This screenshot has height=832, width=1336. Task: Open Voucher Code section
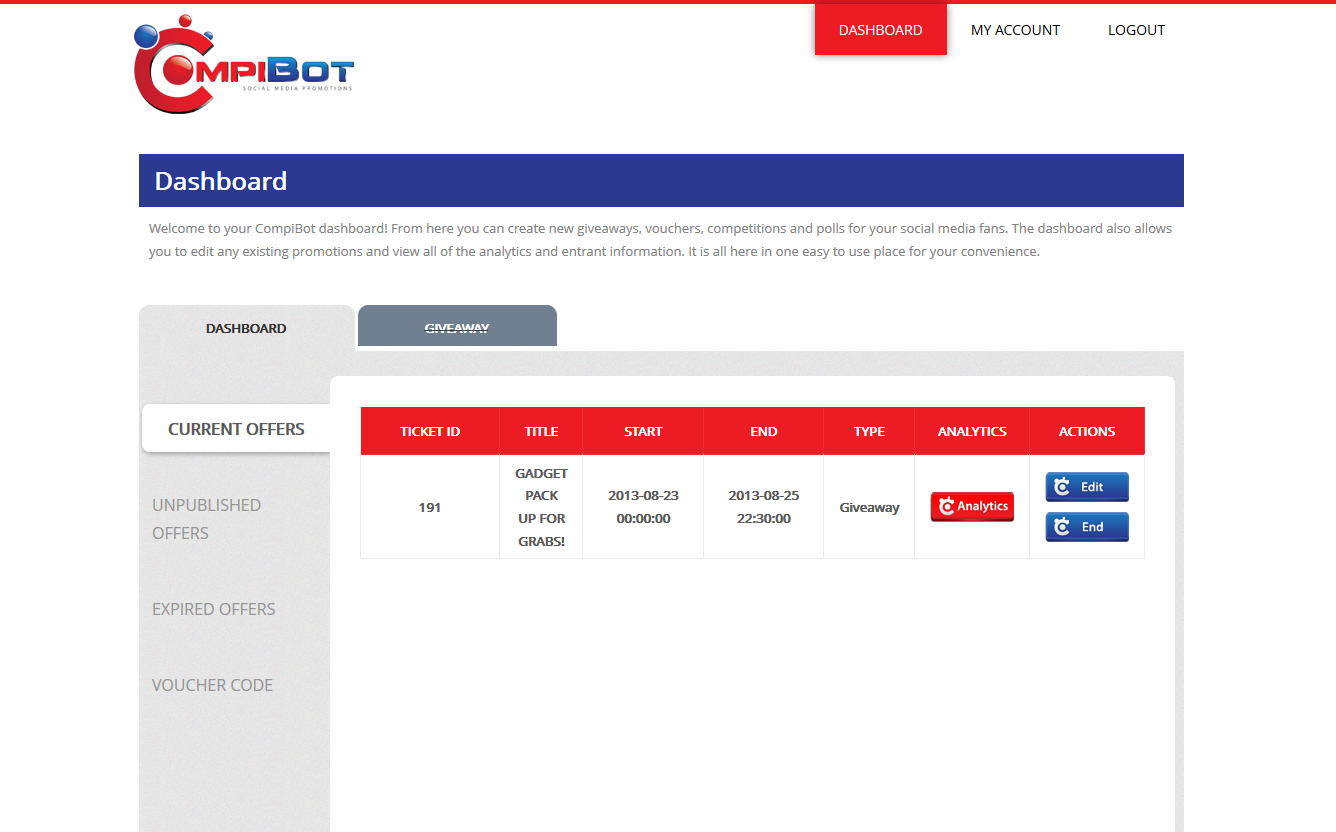click(212, 685)
